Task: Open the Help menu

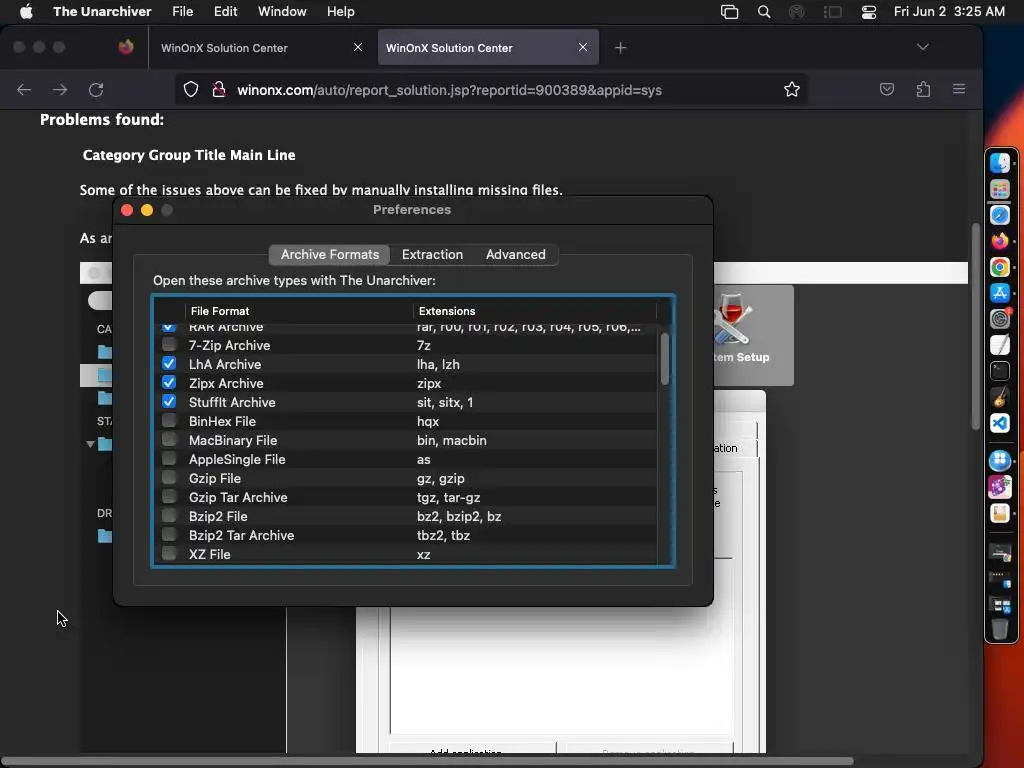Action: click(340, 12)
